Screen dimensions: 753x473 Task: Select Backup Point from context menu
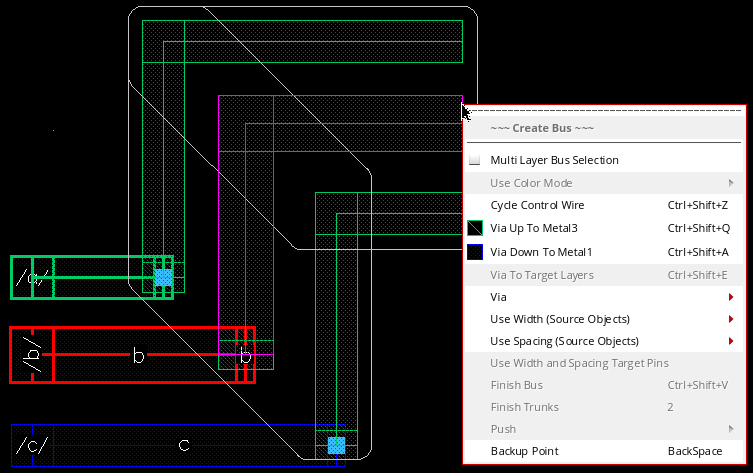pyautogui.click(x=524, y=451)
